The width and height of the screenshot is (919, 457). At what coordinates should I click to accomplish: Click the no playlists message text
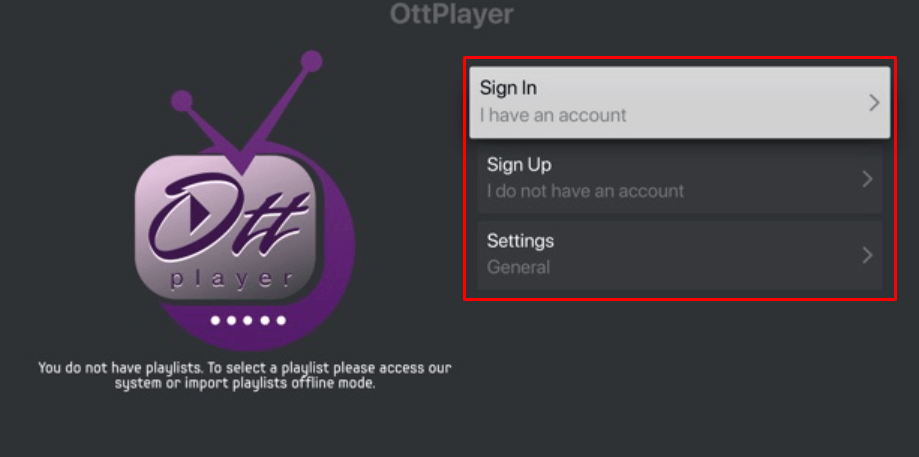tap(244, 376)
